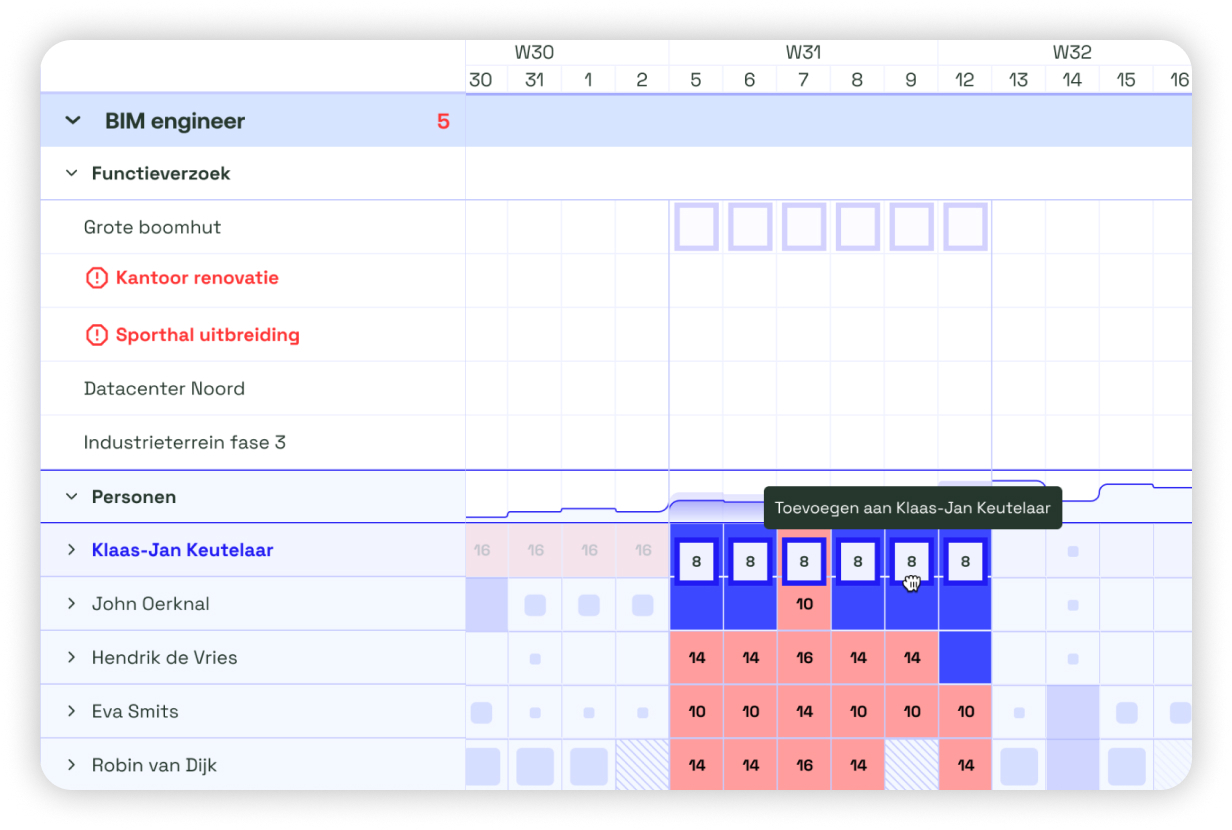Select day 31 column header

coord(535,79)
